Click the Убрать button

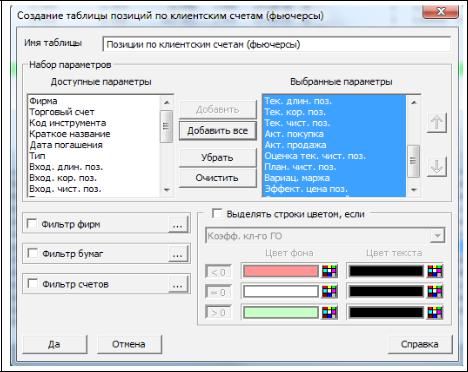[218, 158]
